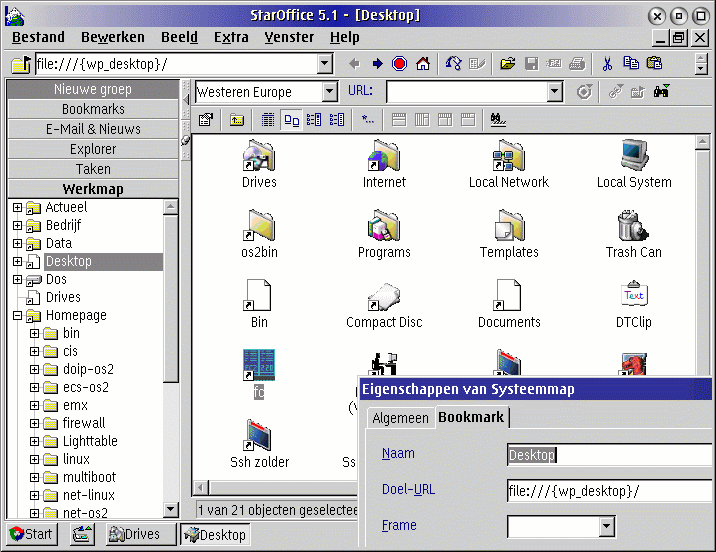Click the Help menu
Viewport: 716px width, 552px height.
tap(345, 37)
